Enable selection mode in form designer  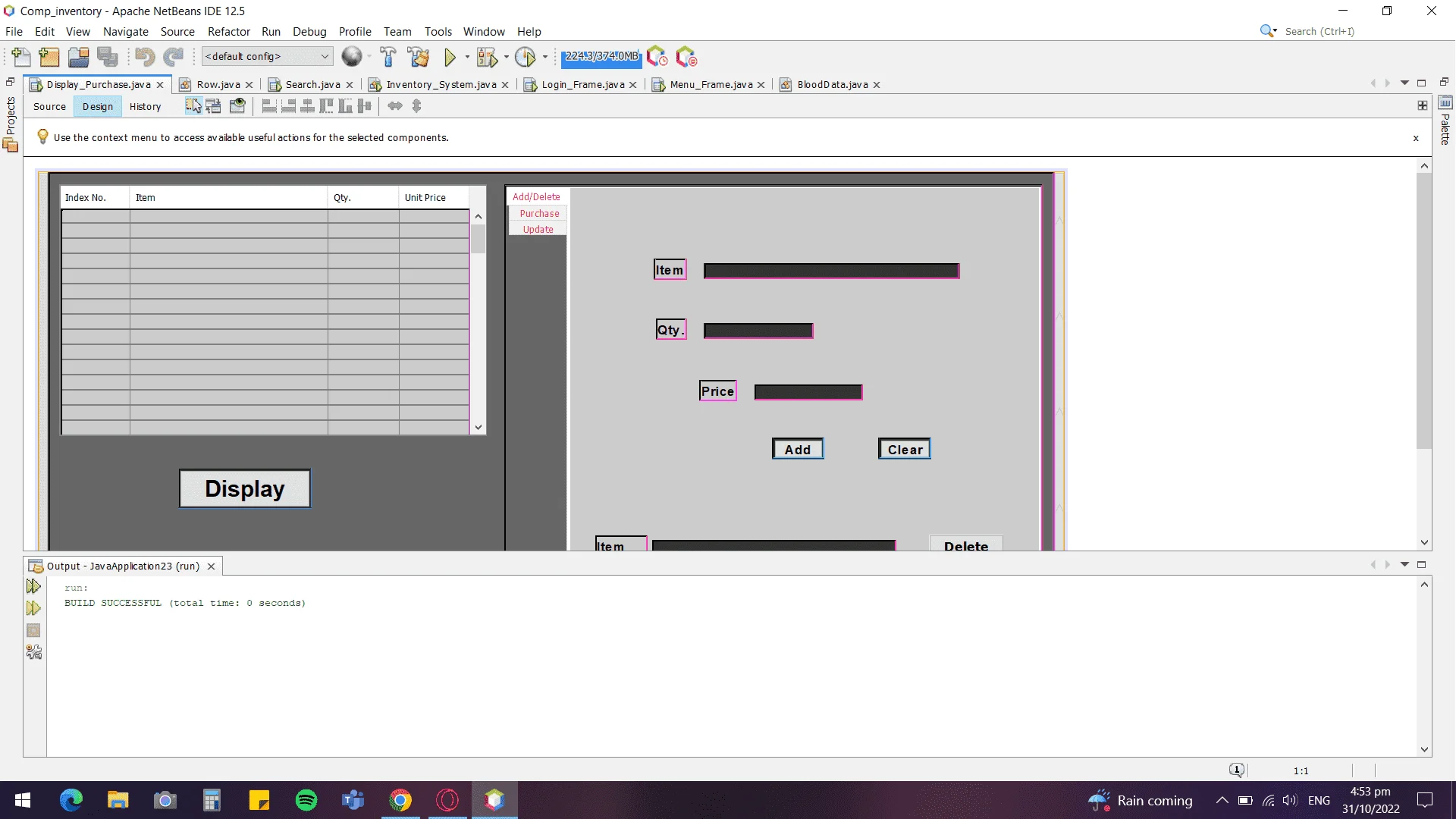pyautogui.click(x=193, y=106)
